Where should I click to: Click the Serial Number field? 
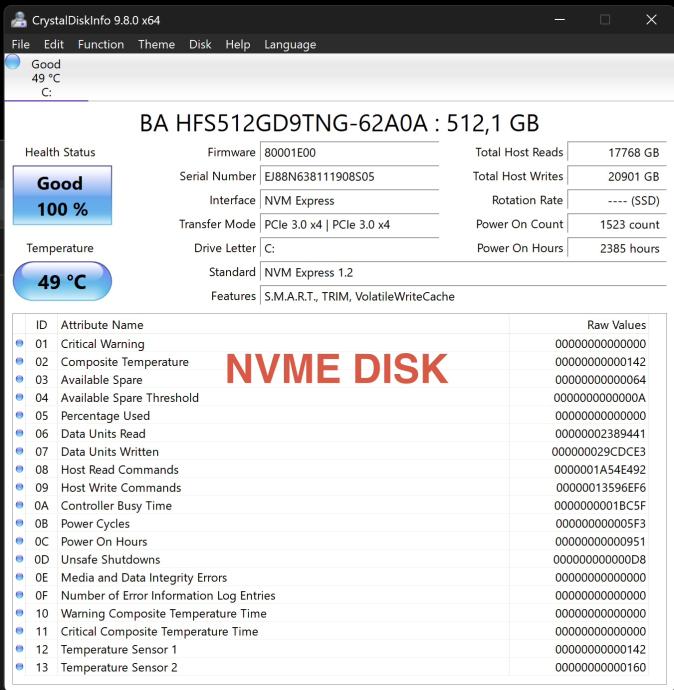tap(350, 176)
